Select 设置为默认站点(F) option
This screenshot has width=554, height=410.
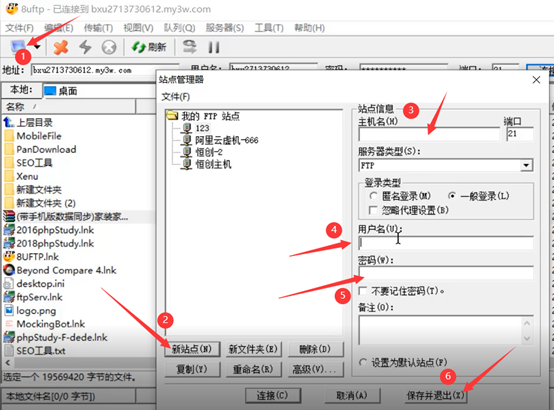click(363, 362)
